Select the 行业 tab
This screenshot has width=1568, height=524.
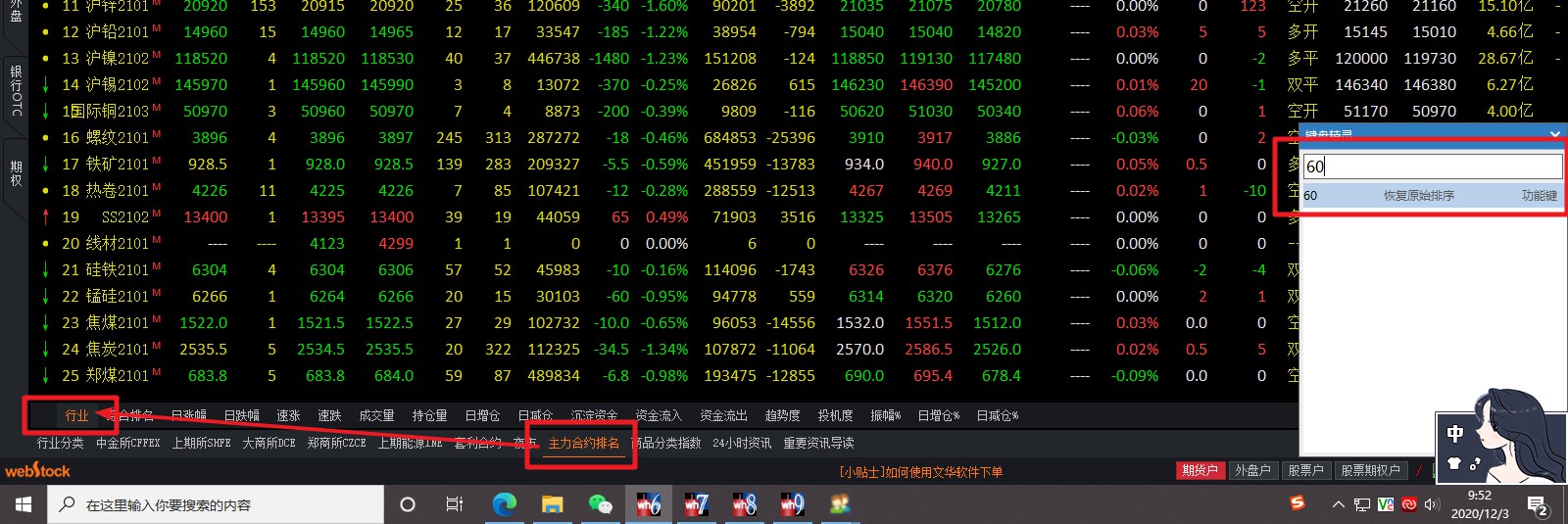[x=77, y=416]
